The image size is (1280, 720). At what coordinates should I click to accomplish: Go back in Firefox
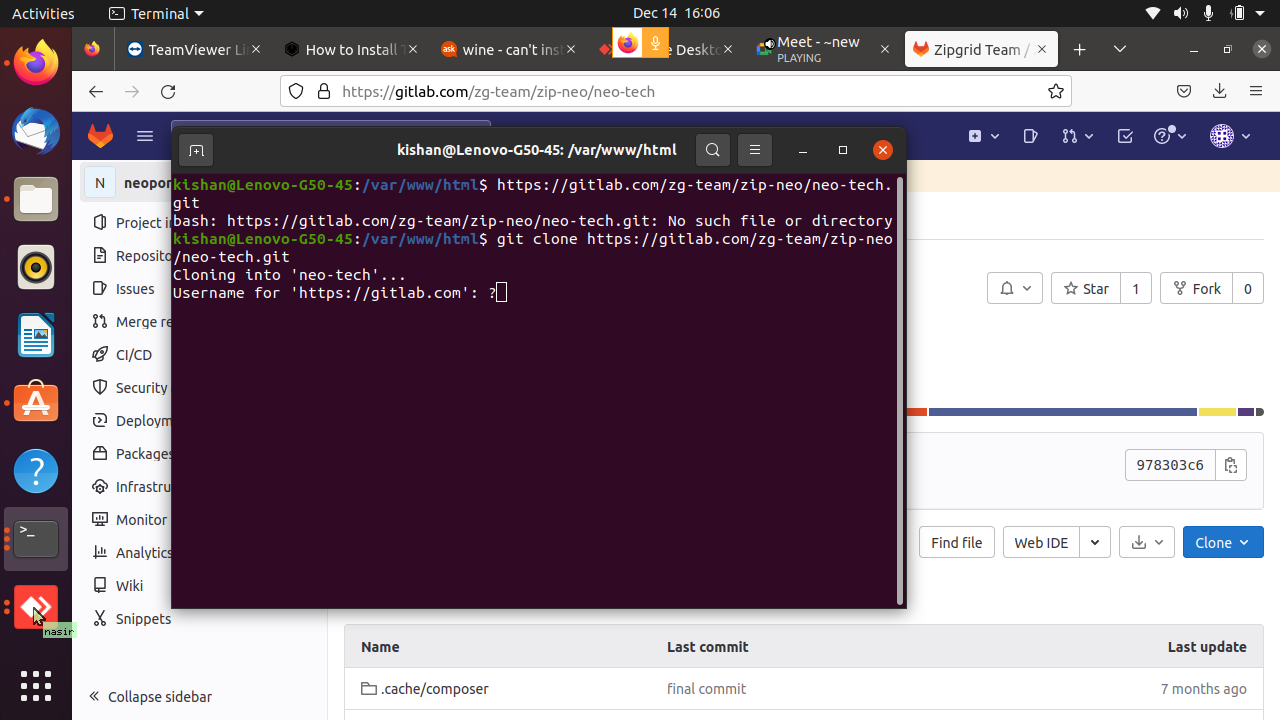(96, 91)
